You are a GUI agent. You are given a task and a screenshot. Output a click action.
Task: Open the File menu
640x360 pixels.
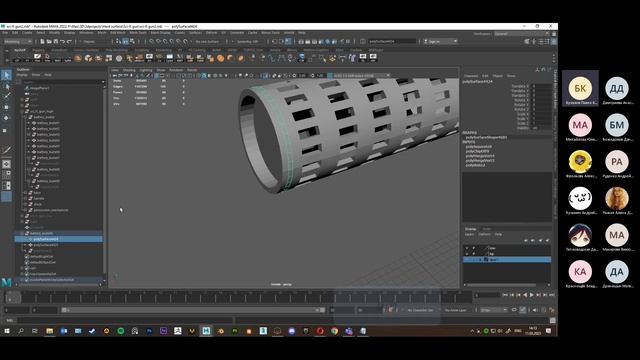click(x=5, y=33)
